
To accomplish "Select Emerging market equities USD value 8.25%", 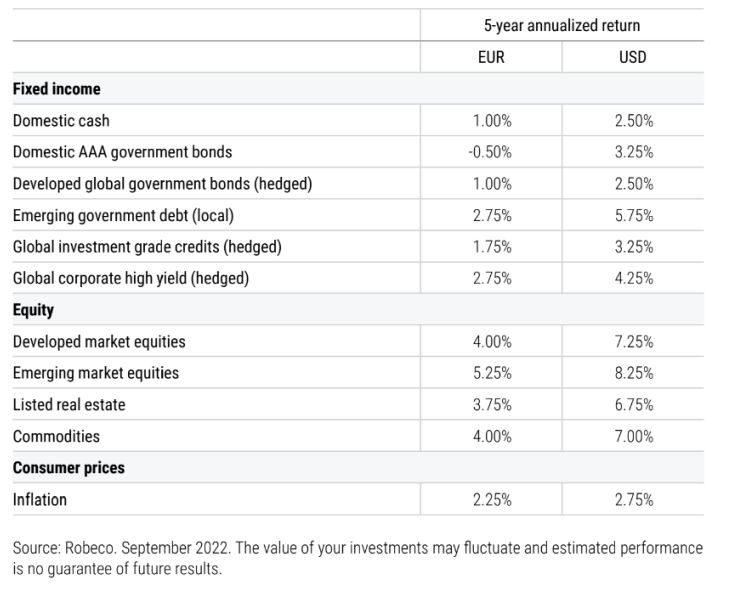I will (634, 373).
